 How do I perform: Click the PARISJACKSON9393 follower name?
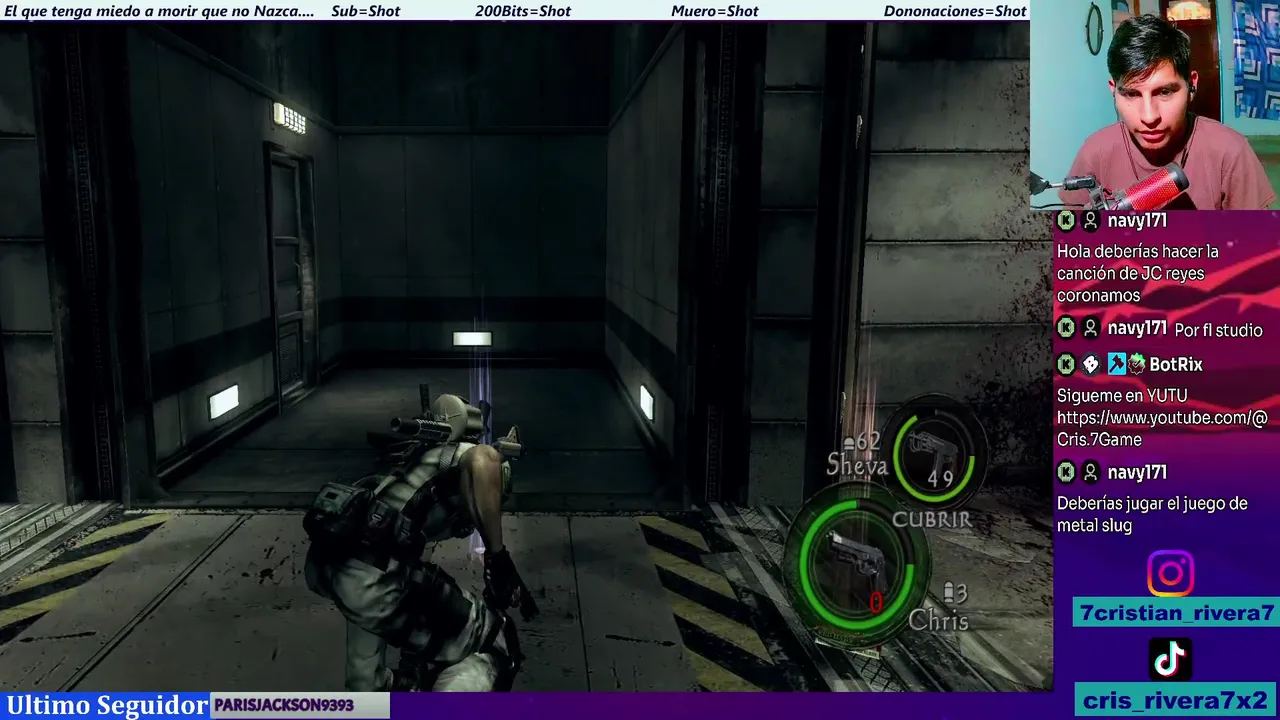click(284, 705)
